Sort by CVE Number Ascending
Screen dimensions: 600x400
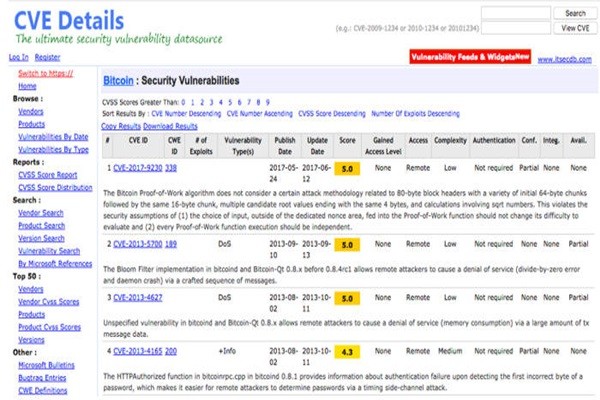point(259,114)
